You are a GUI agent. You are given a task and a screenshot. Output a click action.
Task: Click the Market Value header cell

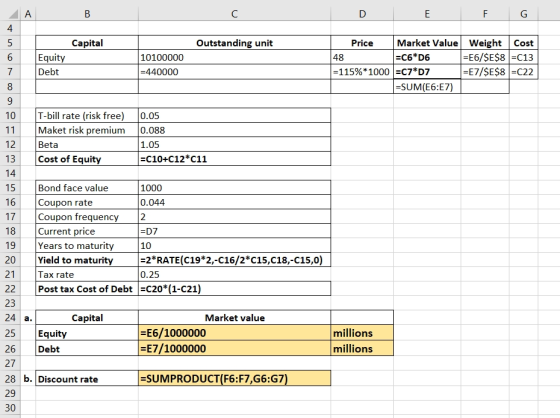pyautogui.click(x=427, y=43)
